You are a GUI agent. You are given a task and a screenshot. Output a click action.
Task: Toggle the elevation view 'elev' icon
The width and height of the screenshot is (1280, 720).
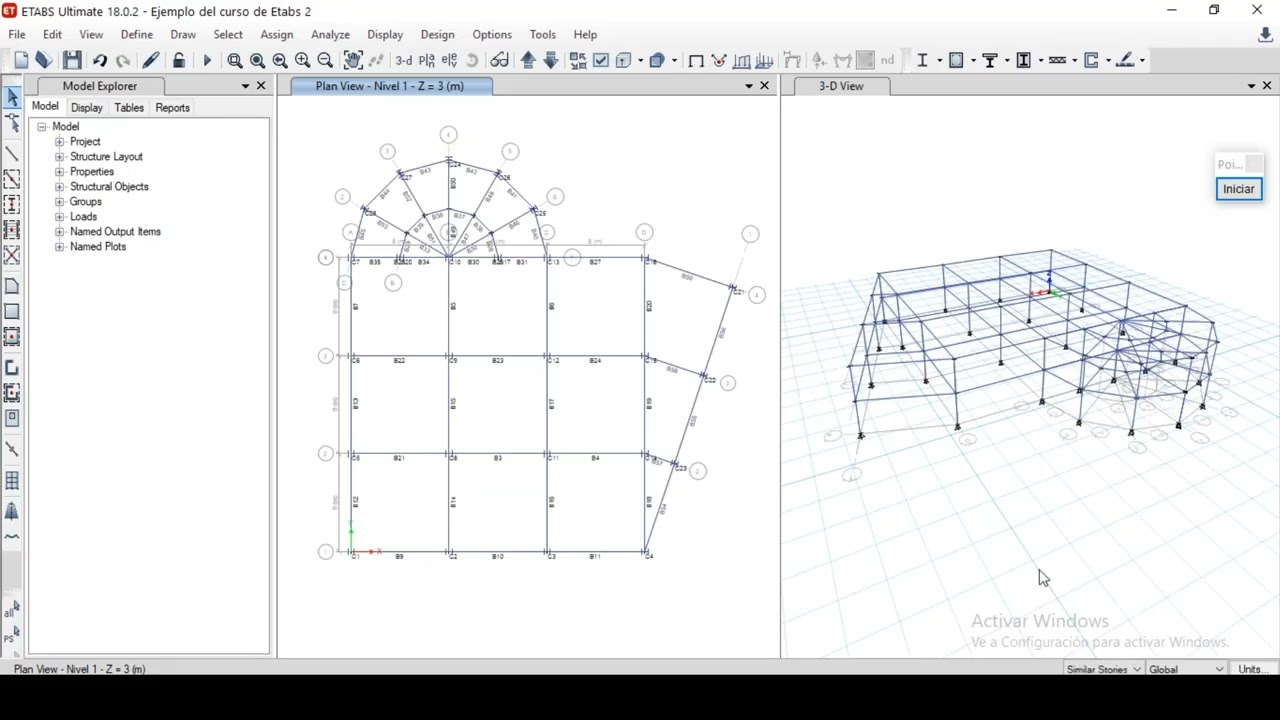[451, 60]
